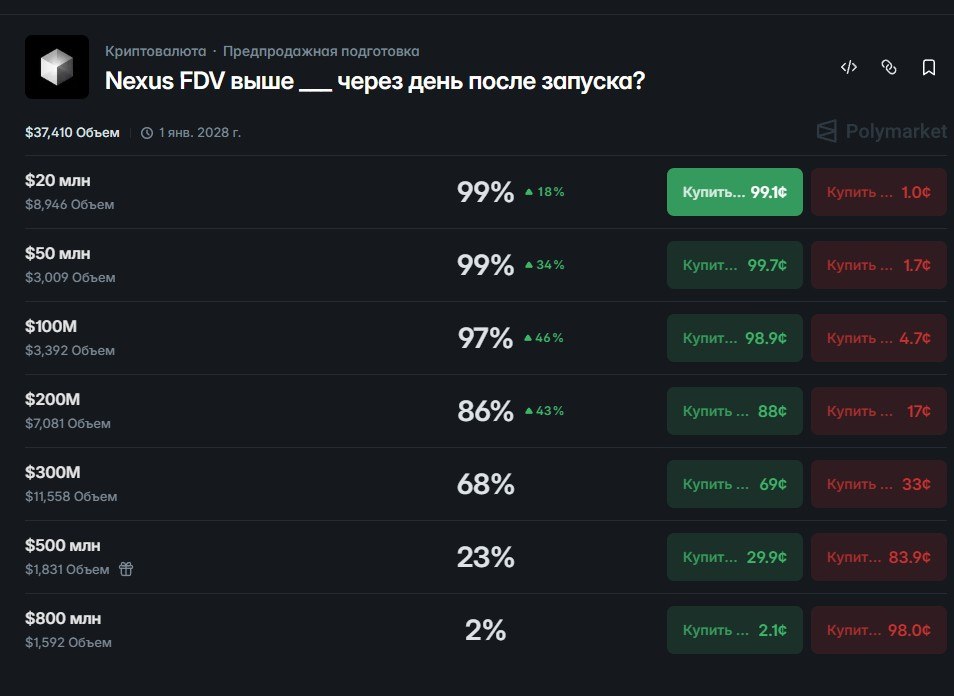Open the Криптовалюта category link

pyautogui.click(x=155, y=51)
